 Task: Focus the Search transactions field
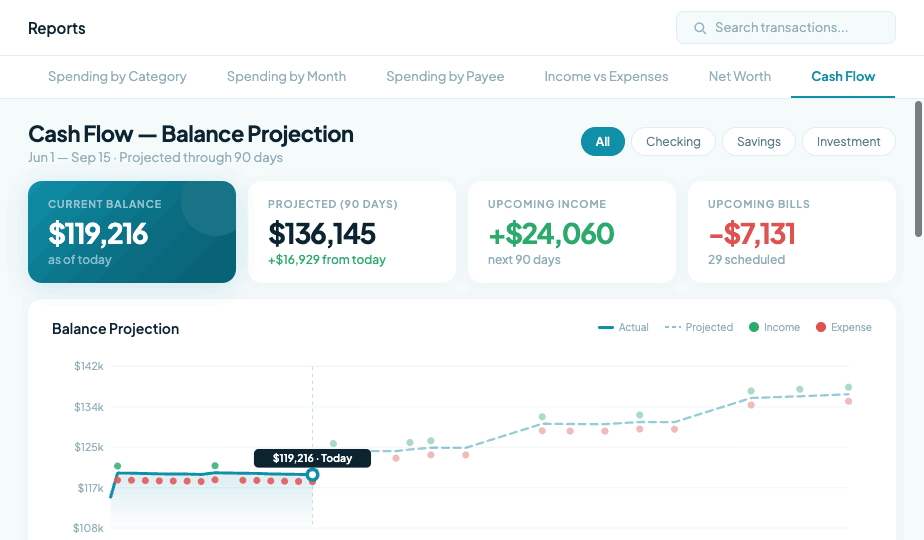click(x=786, y=28)
